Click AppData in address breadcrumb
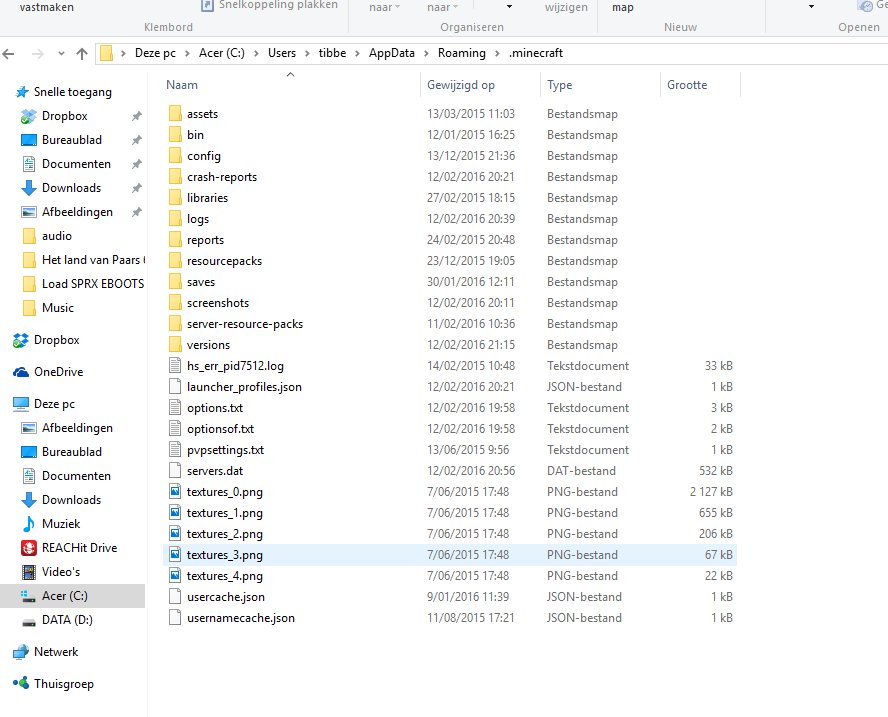This screenshot has height=717, width=888. click(x=391, y=53)
